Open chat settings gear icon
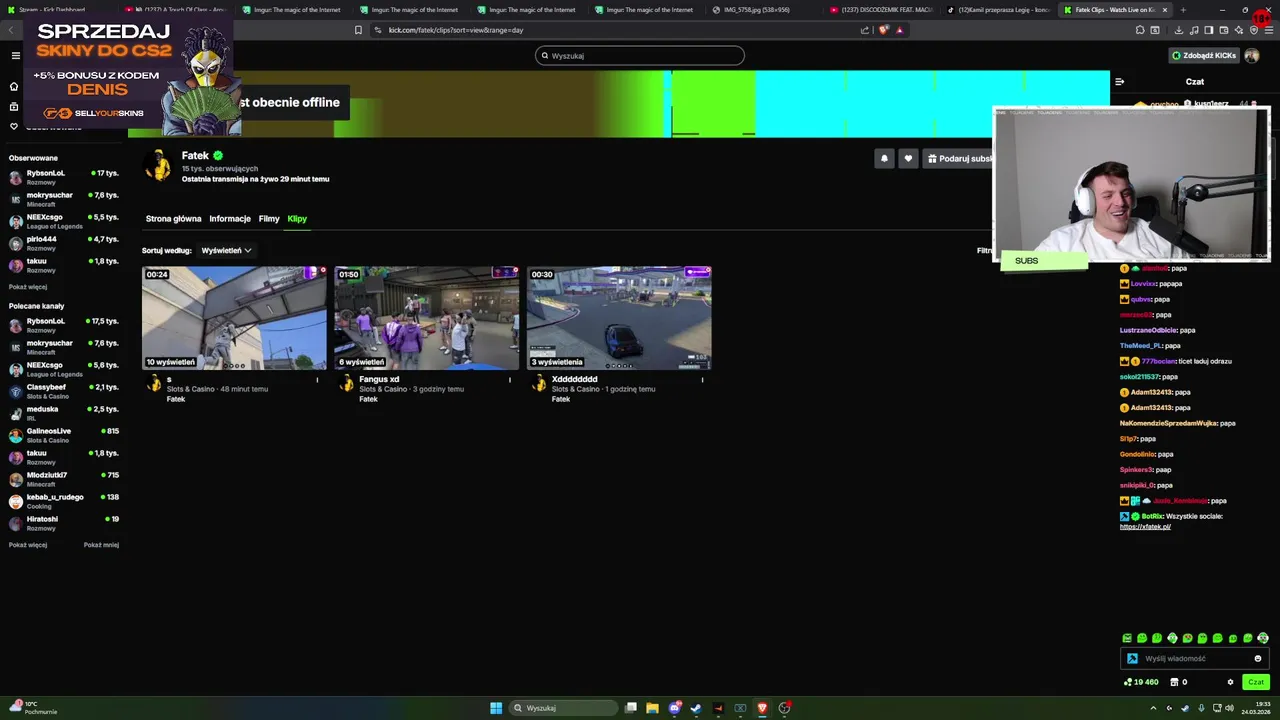This screenshot has width=1280, height=720. click(1230, 682)
